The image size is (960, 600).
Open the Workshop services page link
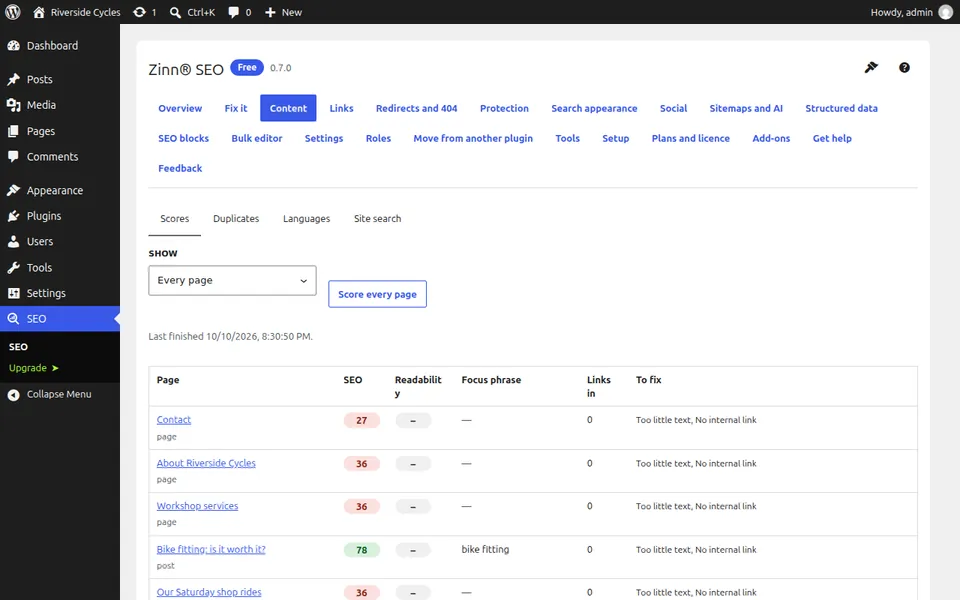point(197,506)
